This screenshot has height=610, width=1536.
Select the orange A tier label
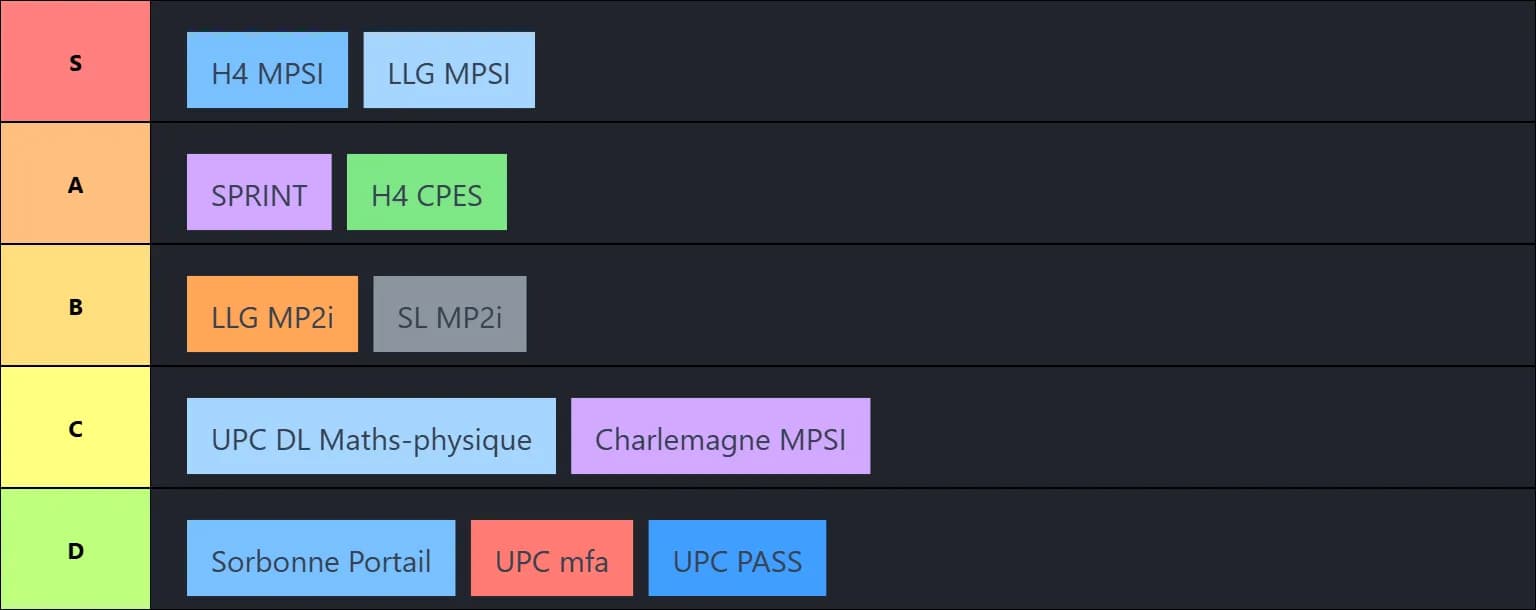pos(75,184)
